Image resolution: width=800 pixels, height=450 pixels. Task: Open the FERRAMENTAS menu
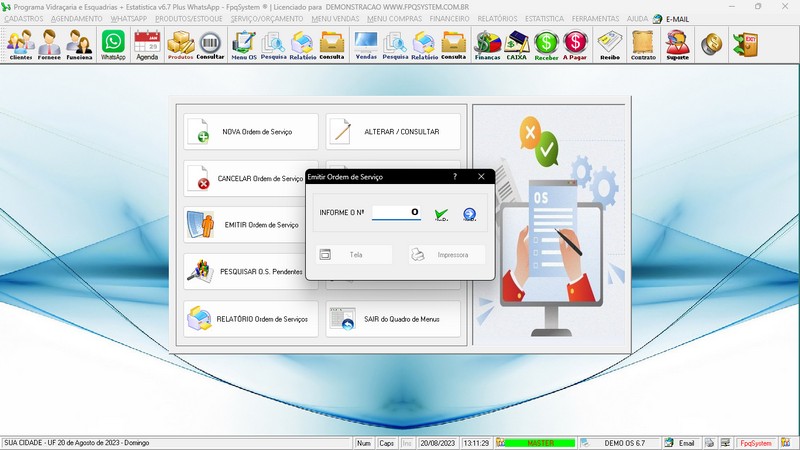622,19
